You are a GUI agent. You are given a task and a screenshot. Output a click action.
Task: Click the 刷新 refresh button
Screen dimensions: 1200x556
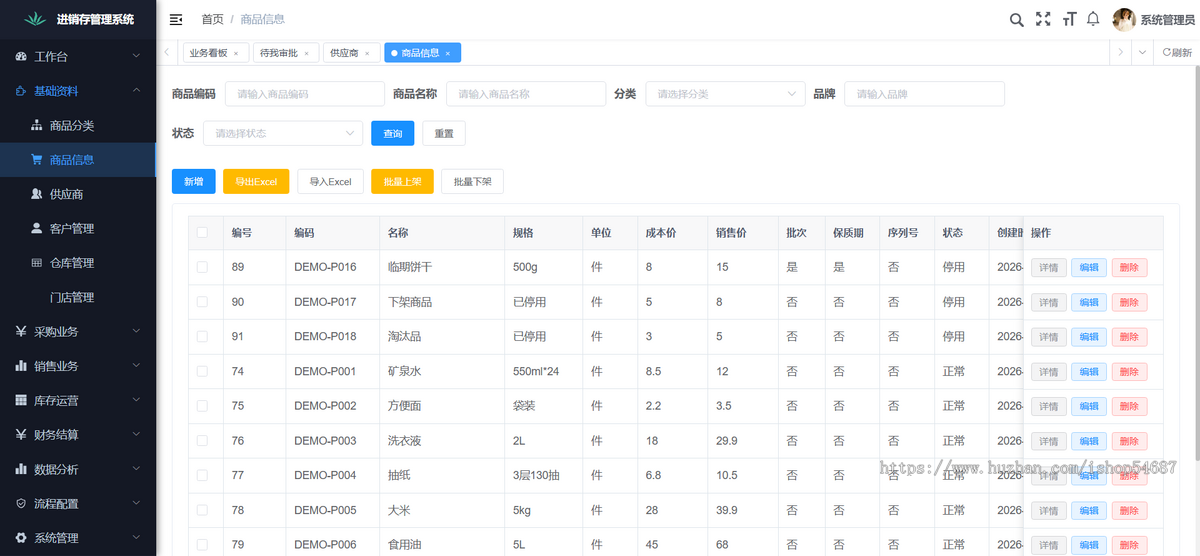(x=1177, y=53)
